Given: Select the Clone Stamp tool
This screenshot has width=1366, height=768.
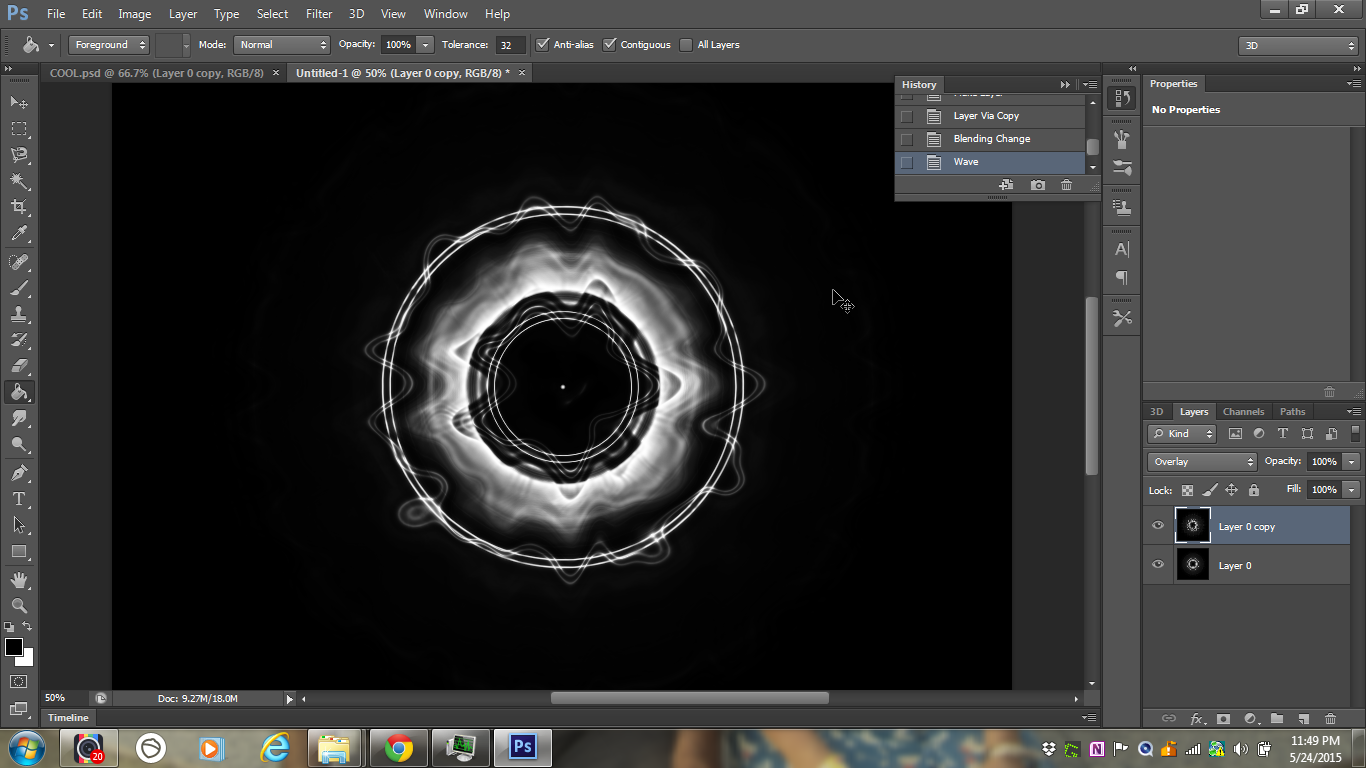Looking at the screenshot, I should pos(19,314).
